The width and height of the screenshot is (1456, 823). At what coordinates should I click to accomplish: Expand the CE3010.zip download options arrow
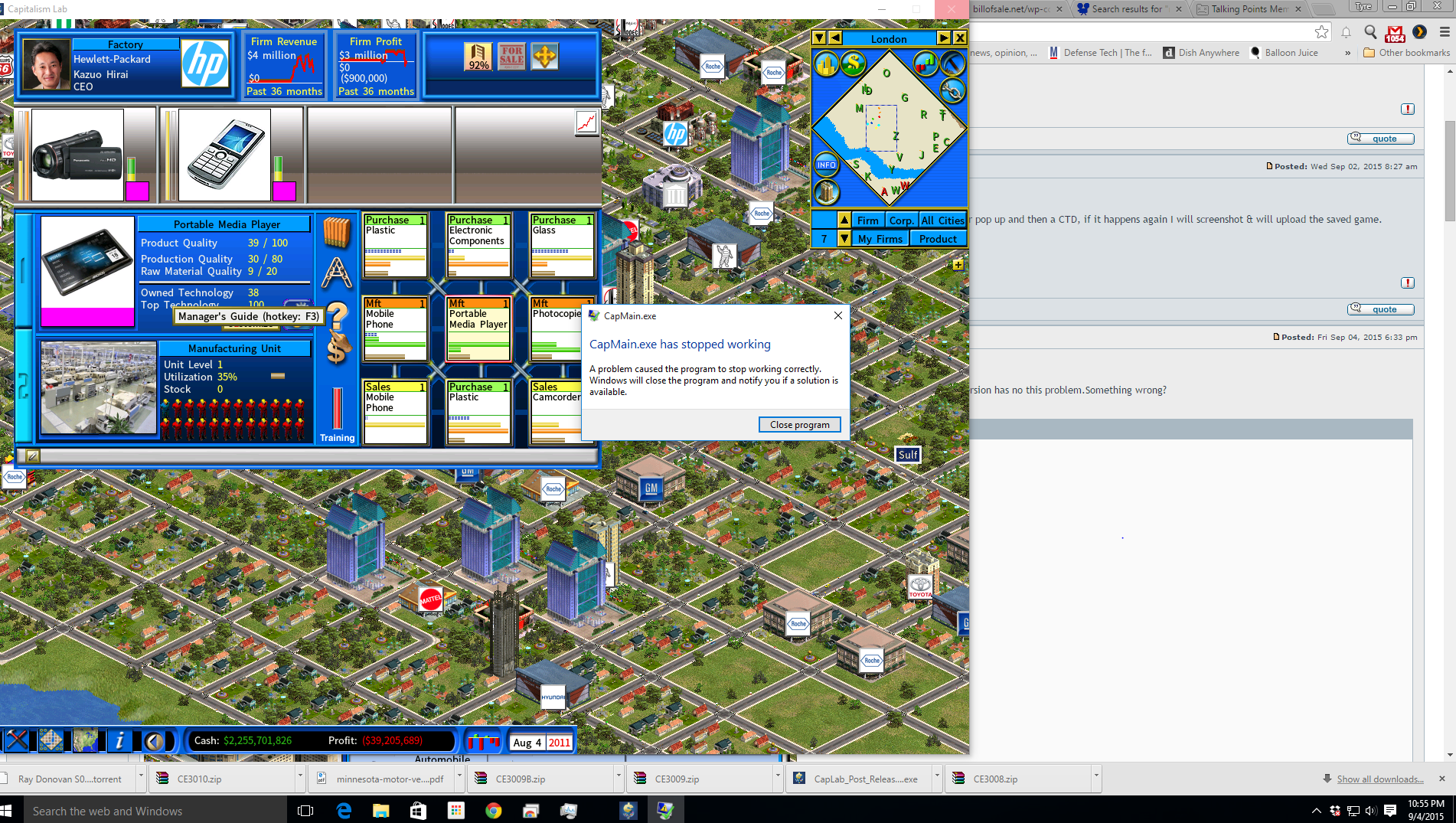pos(300,779)
